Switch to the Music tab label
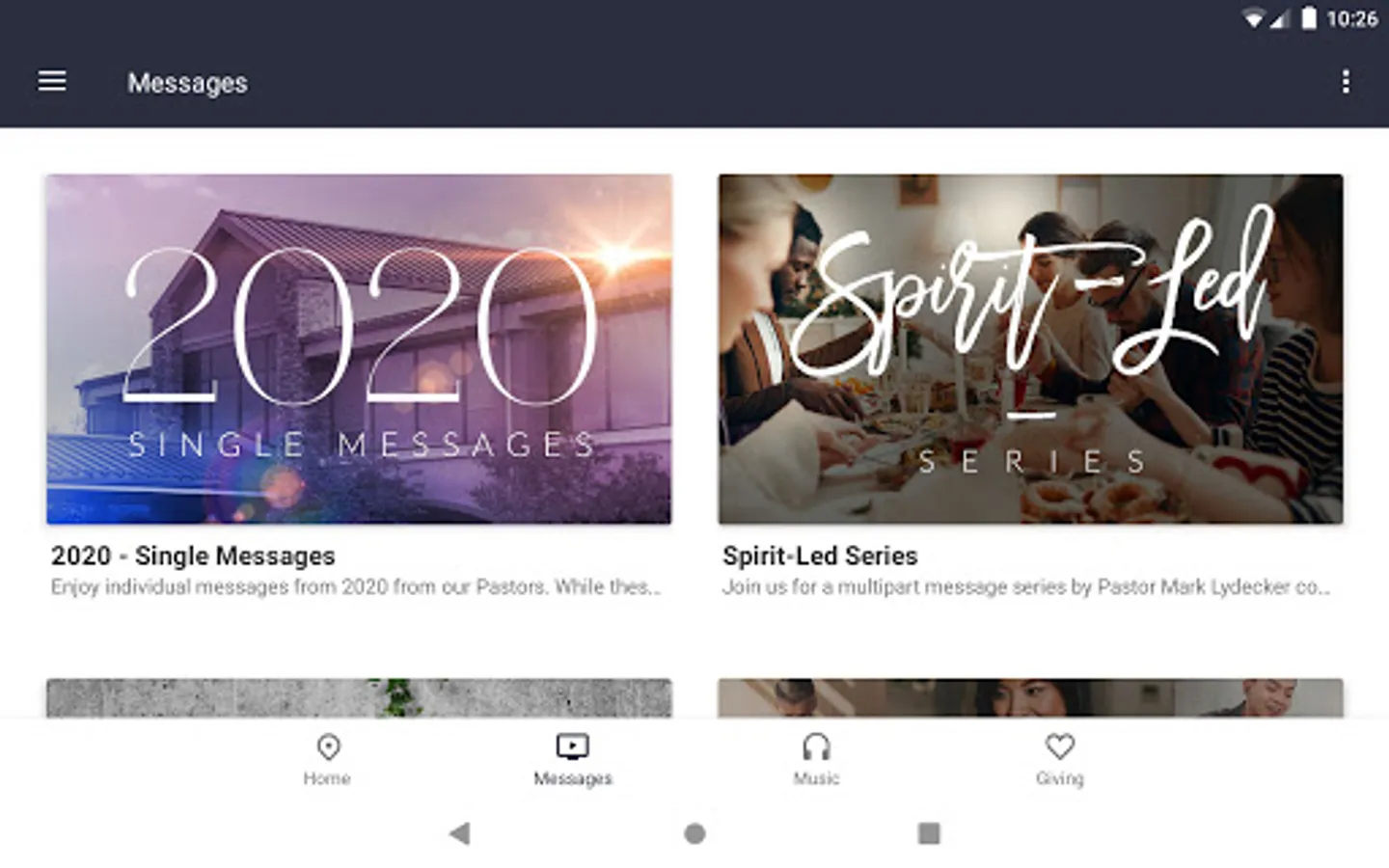Screen dimensions: 1389x868 [x=816, y=778]
